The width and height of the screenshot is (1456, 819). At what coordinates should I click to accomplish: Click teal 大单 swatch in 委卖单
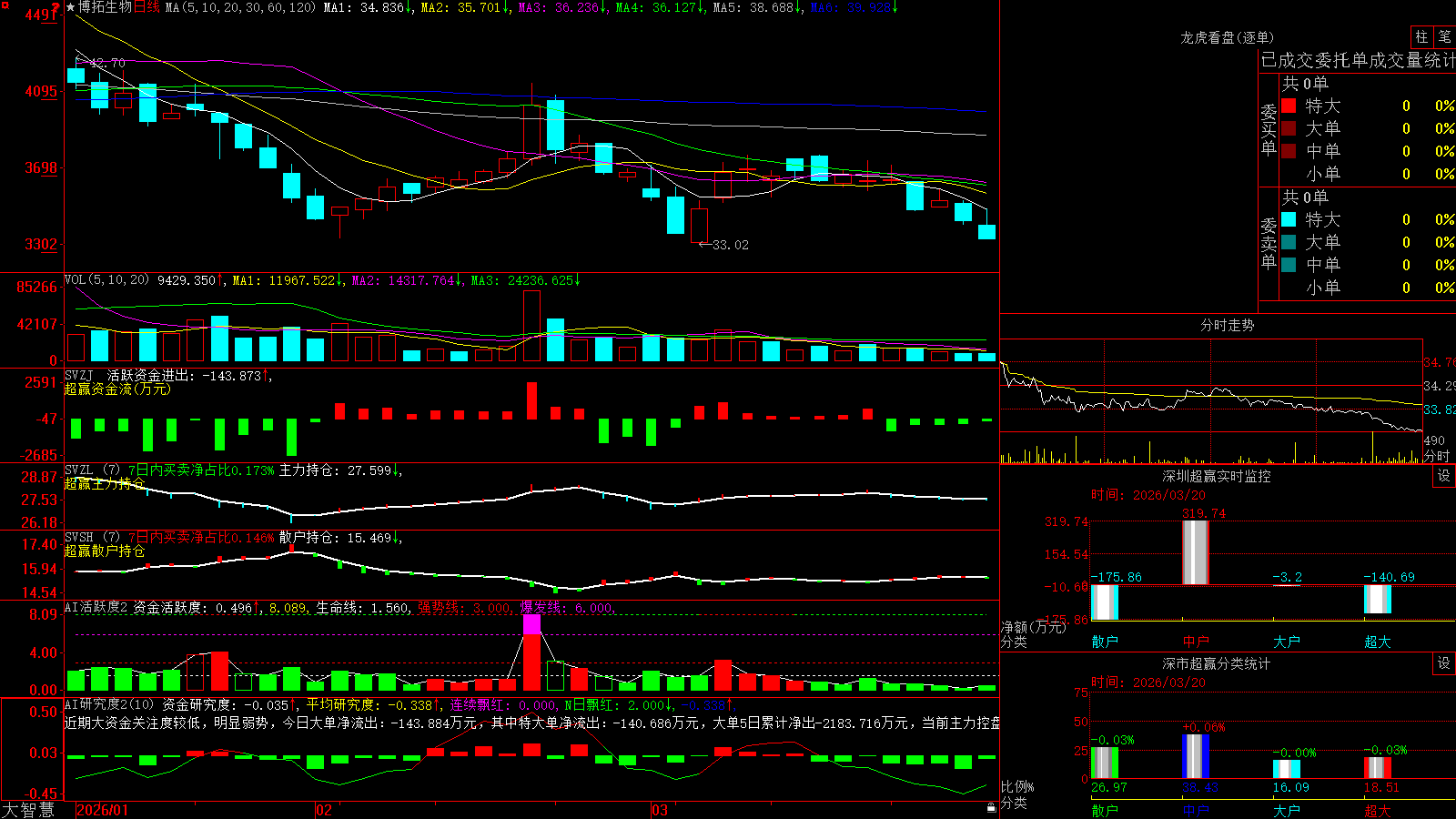pos(1289,242)
